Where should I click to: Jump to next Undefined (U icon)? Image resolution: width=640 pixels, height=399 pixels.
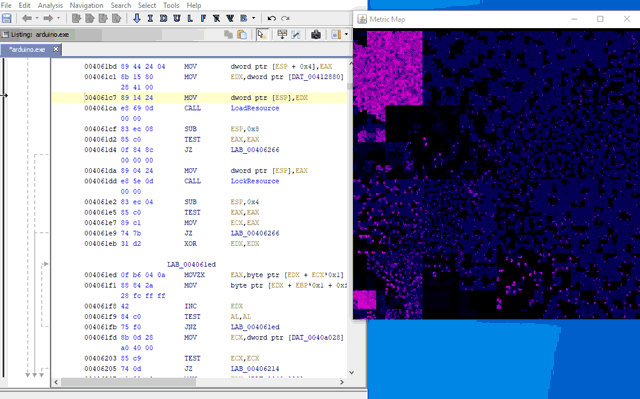[177, 18]
